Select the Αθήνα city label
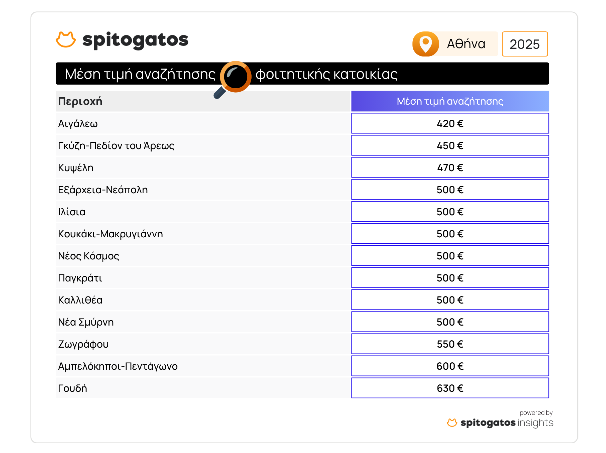The height and width of the screenshot is (453, 606). pyautogui.click(x=466, y=44)
